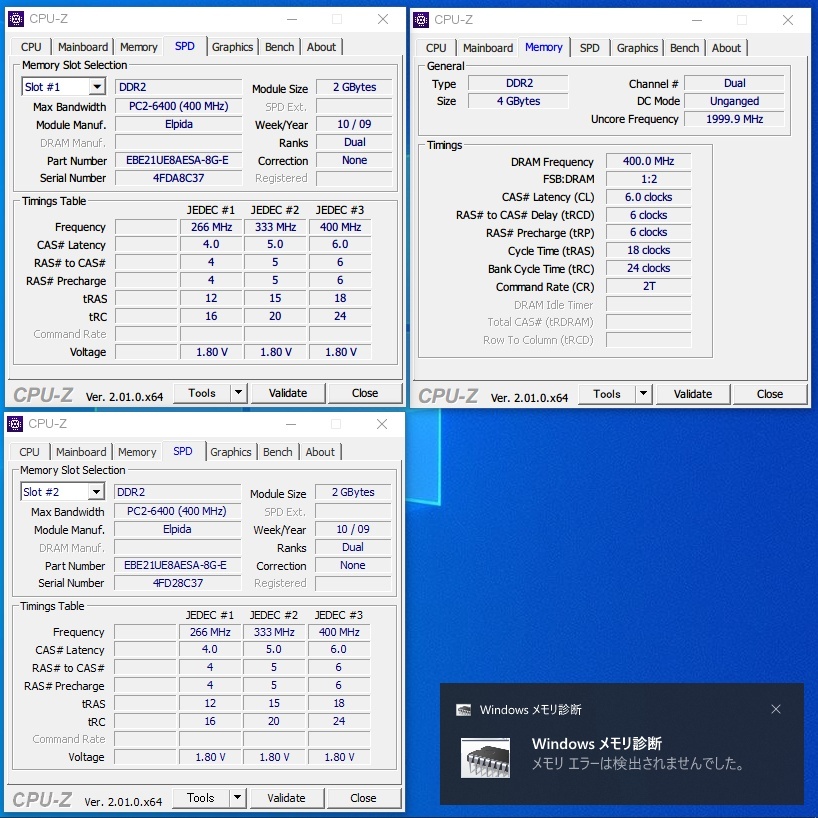The image size is (818, 818).
Task: Click DC Mode value Unganged
Action: [x=734, y=101]
